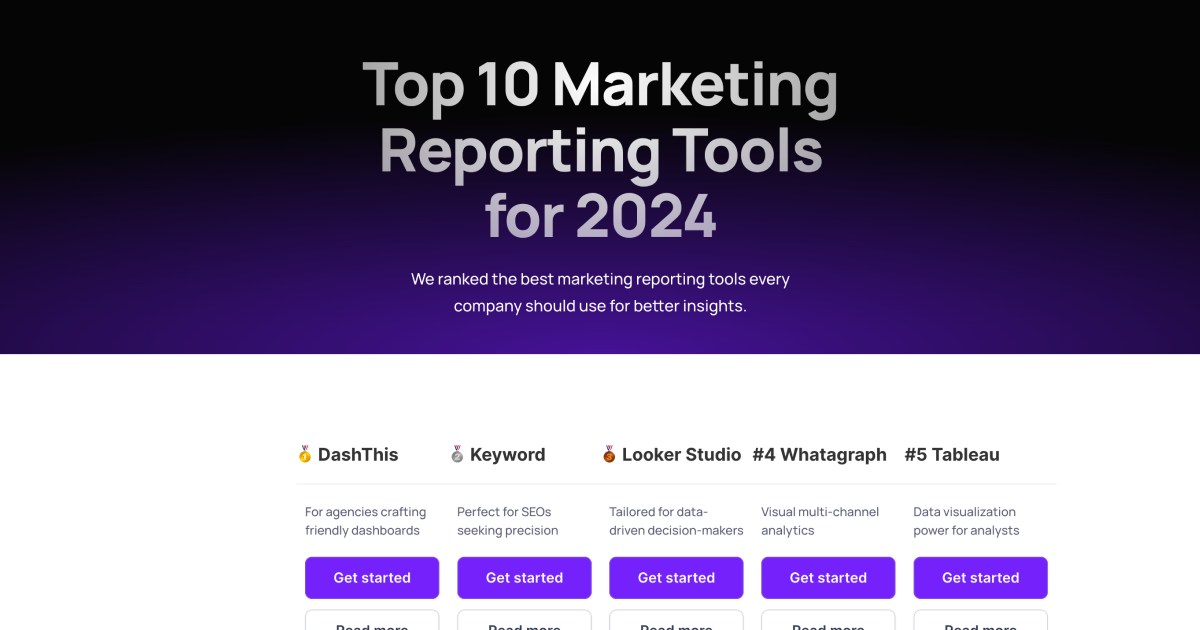Image resolution: width=1200 pixels, height=630 pixels.
Task: Click the #4 Whatagraph heading
Action: click(820, 454)
